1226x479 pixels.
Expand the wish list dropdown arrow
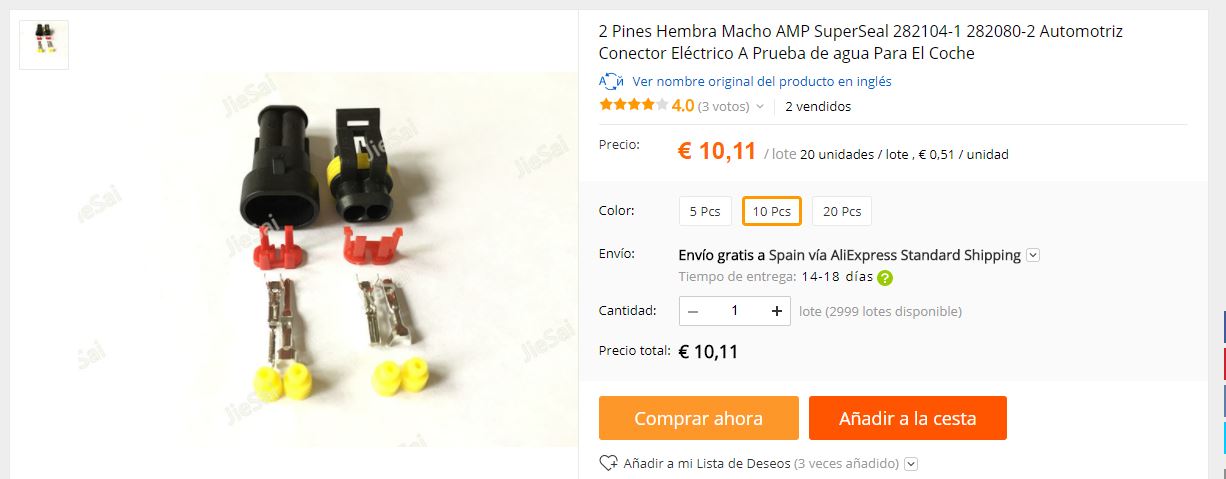pos(911,464)
